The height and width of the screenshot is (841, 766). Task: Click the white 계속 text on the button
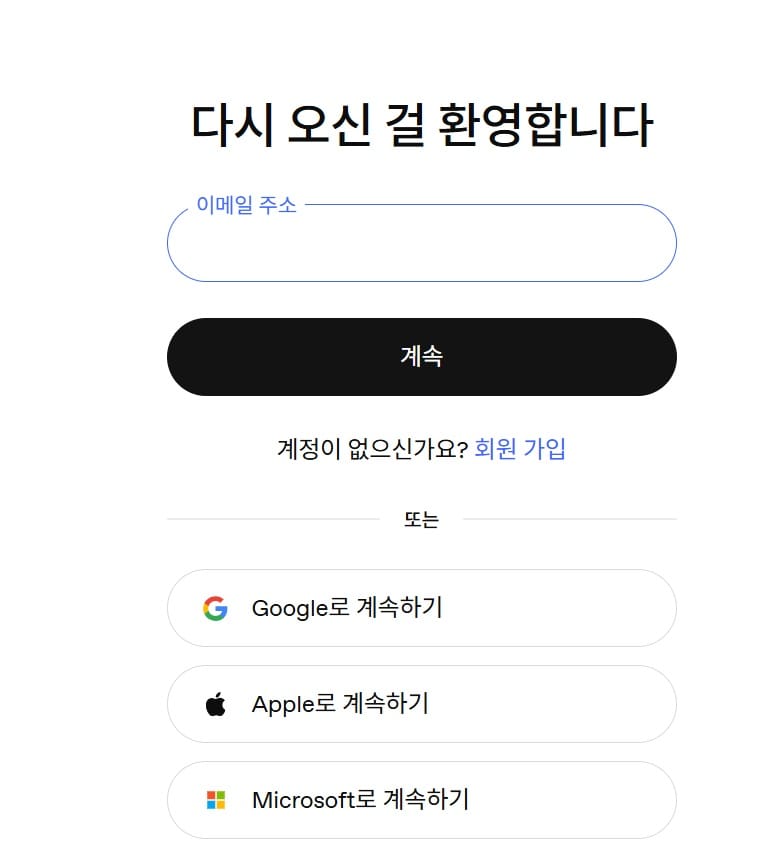(x=421, y=357)
